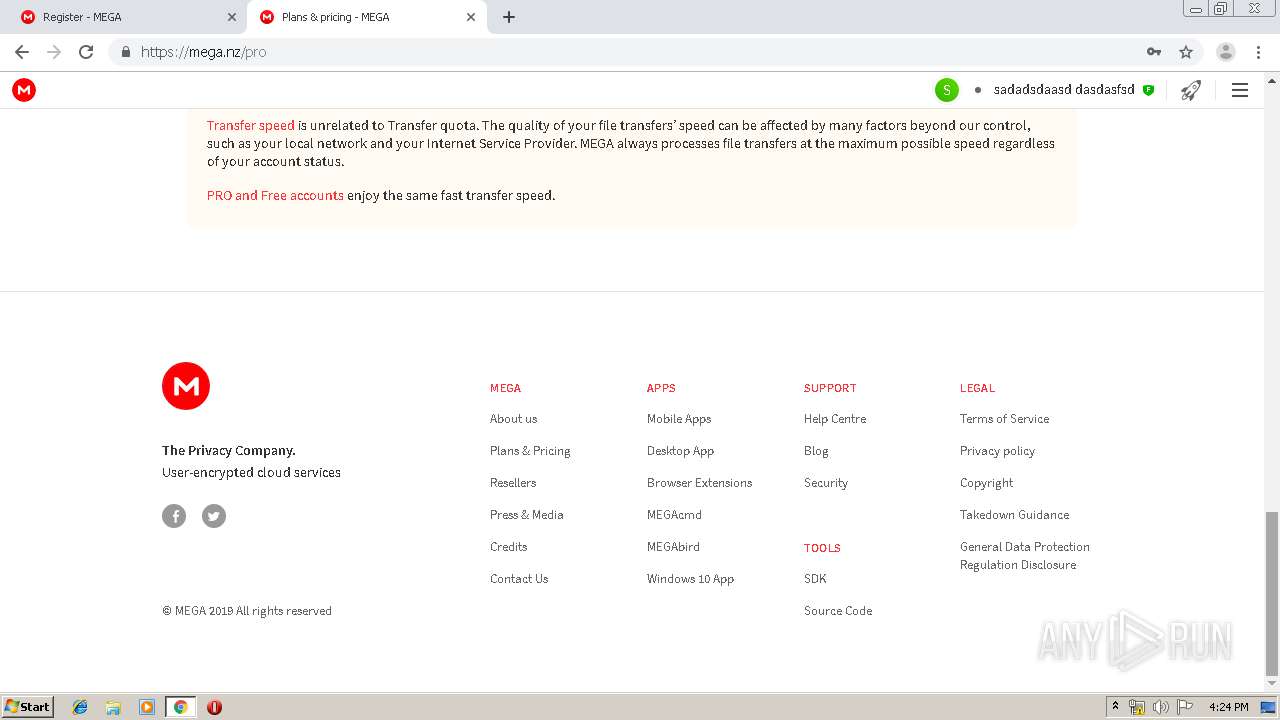Open the MEGAbird link
The image size is (1280, 720).
click(x=673, y=547)
